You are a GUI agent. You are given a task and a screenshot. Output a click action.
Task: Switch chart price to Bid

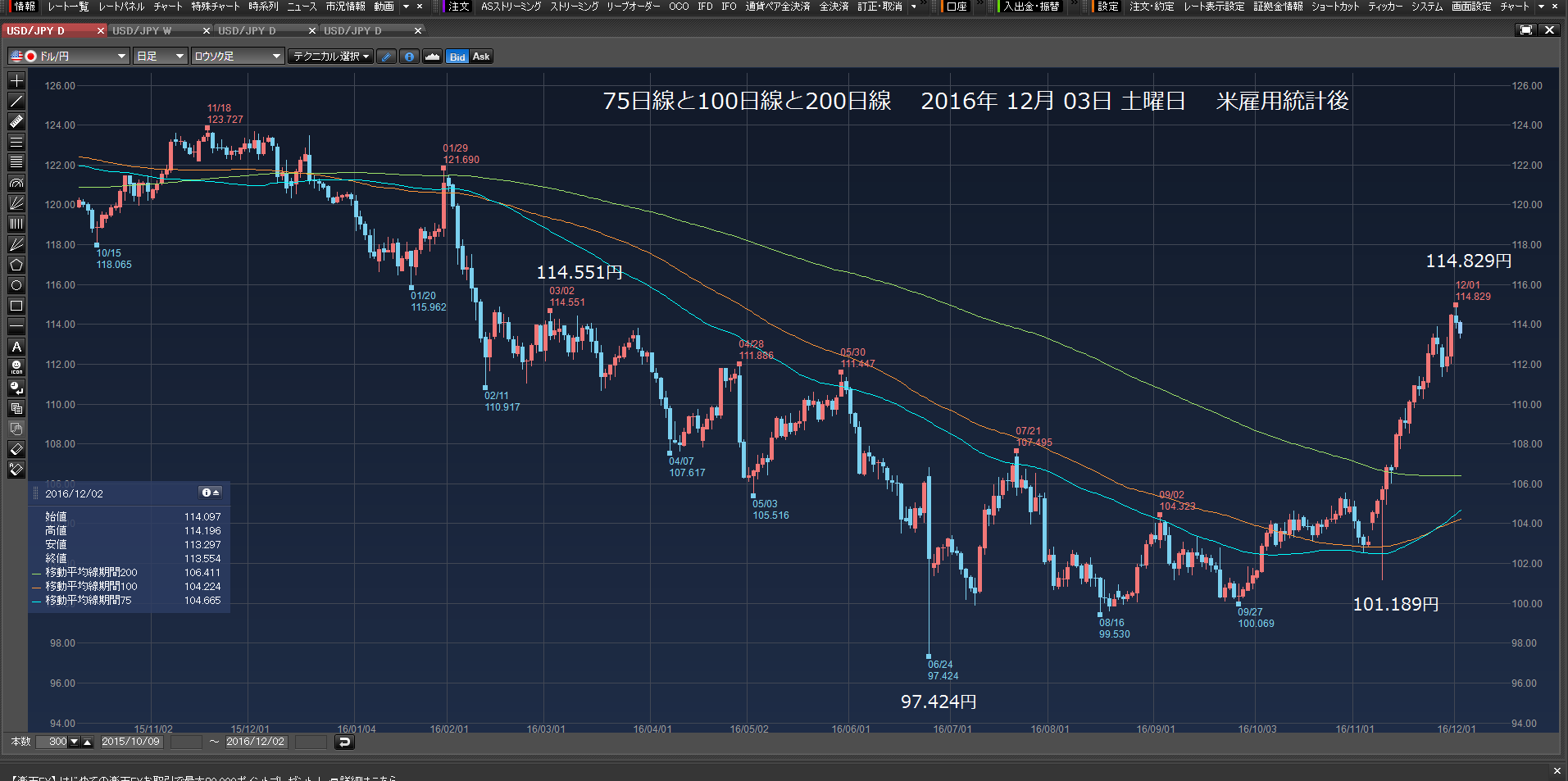pos(457,57)
